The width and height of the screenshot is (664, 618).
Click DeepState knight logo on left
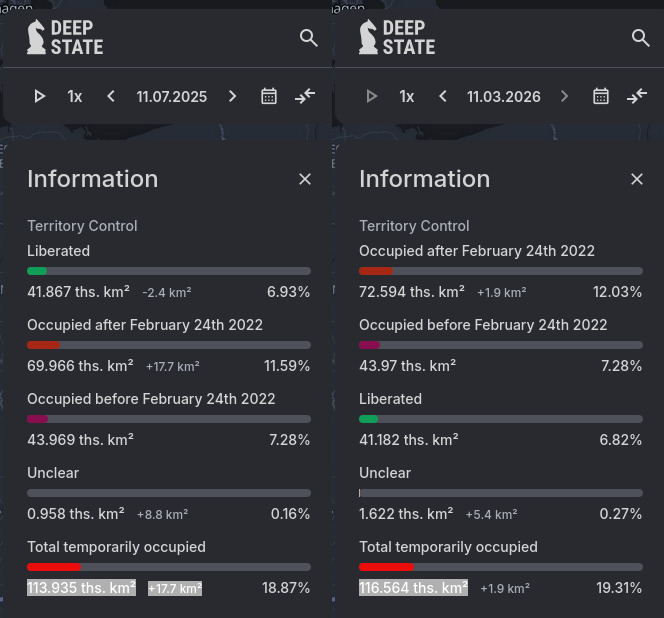pos(37,37)
